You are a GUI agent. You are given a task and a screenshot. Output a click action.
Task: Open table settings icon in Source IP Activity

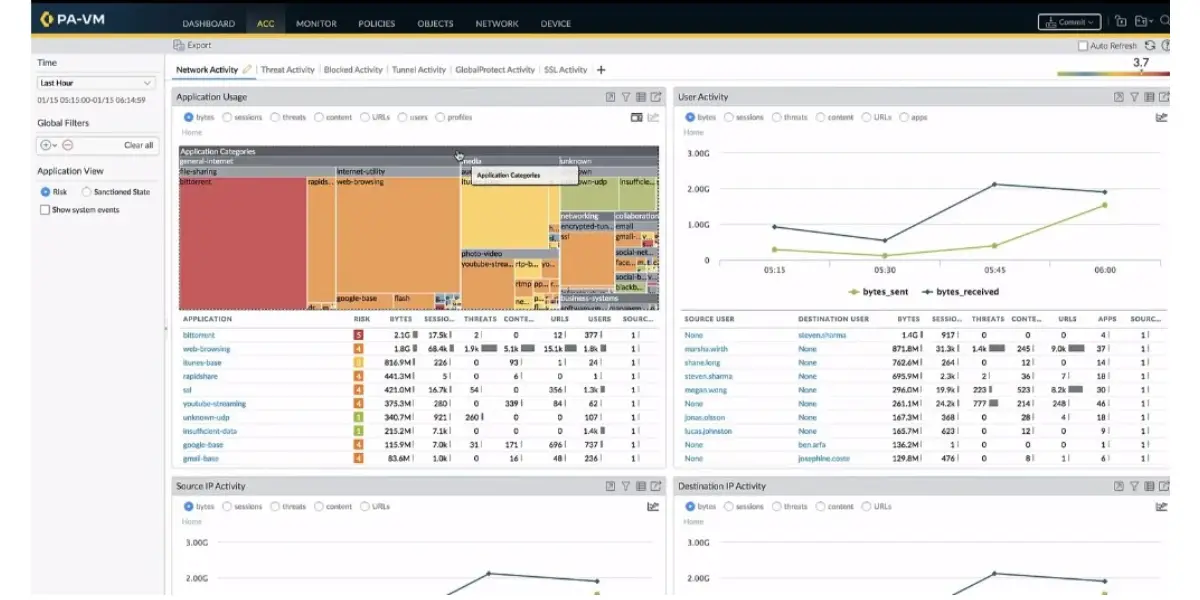pos(641,486)
